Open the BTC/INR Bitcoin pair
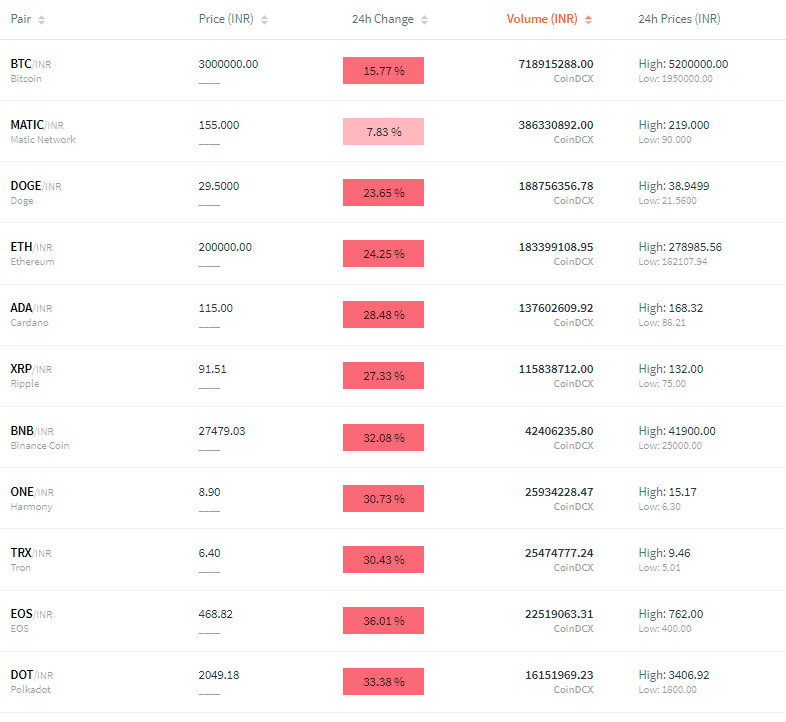This screenshot has height=722, width=786. click(x=31, y=71)
